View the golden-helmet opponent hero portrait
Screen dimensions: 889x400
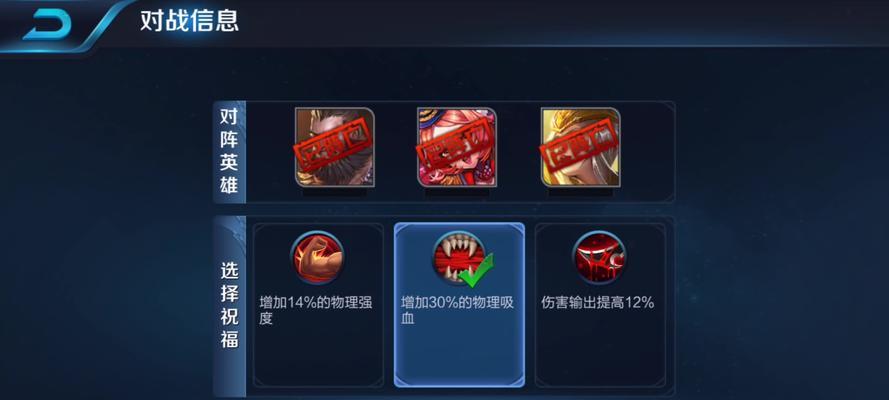581,147
